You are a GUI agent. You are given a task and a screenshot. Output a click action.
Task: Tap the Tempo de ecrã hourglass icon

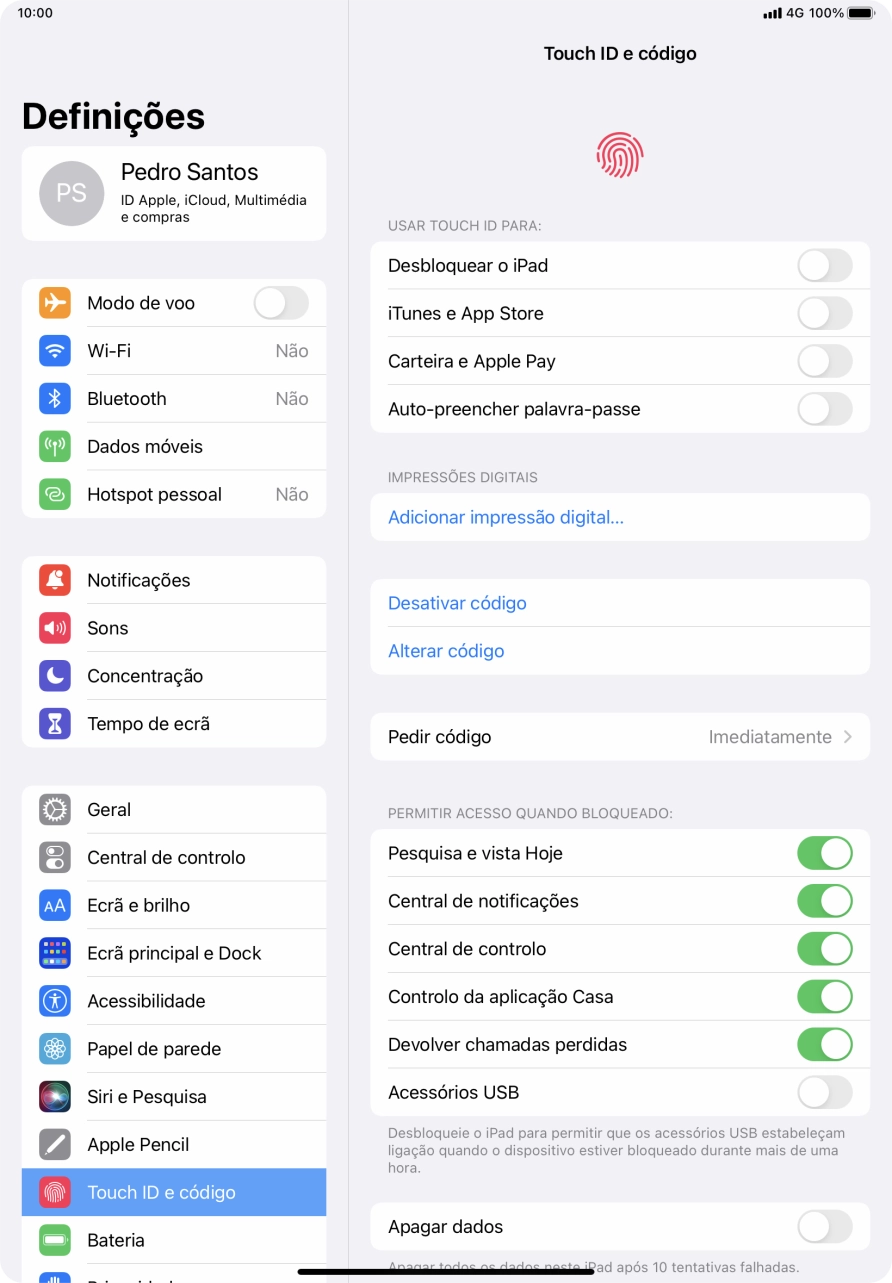tap(55, 724)
